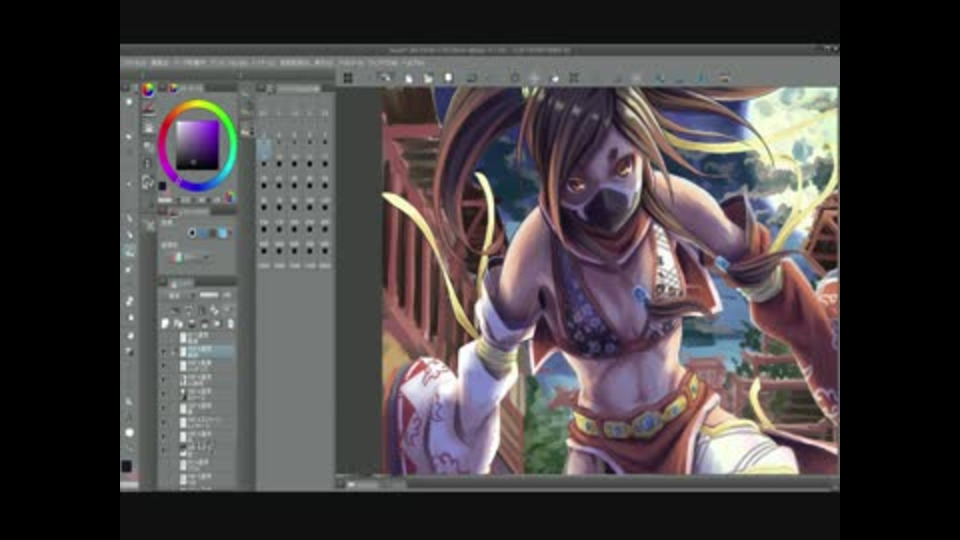Screen dimensions: 960x540
Task: Select the Zoom tool atop the tool palette
Action: tap(129, 101)
